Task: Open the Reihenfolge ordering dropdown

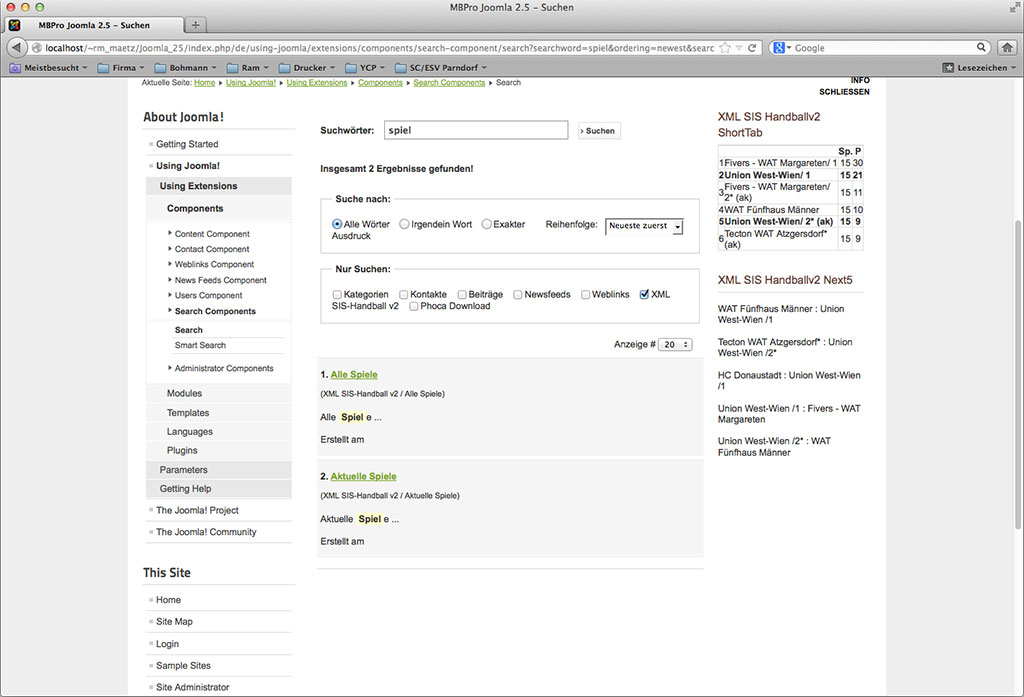Action: click(x=644, y=226)
